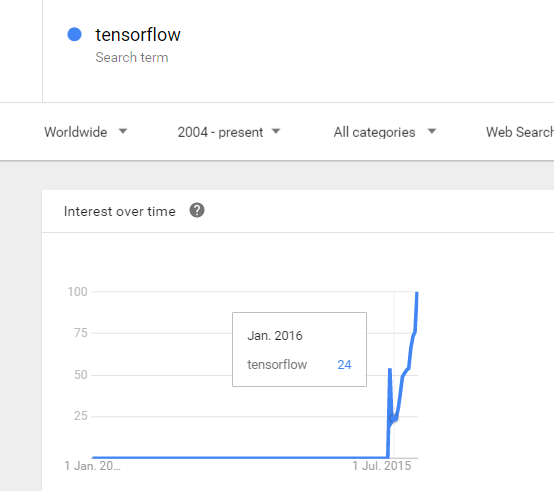This screenshot has width=554, height=491.
Task: Click the Search term subtitle
Action: (132, 57)
